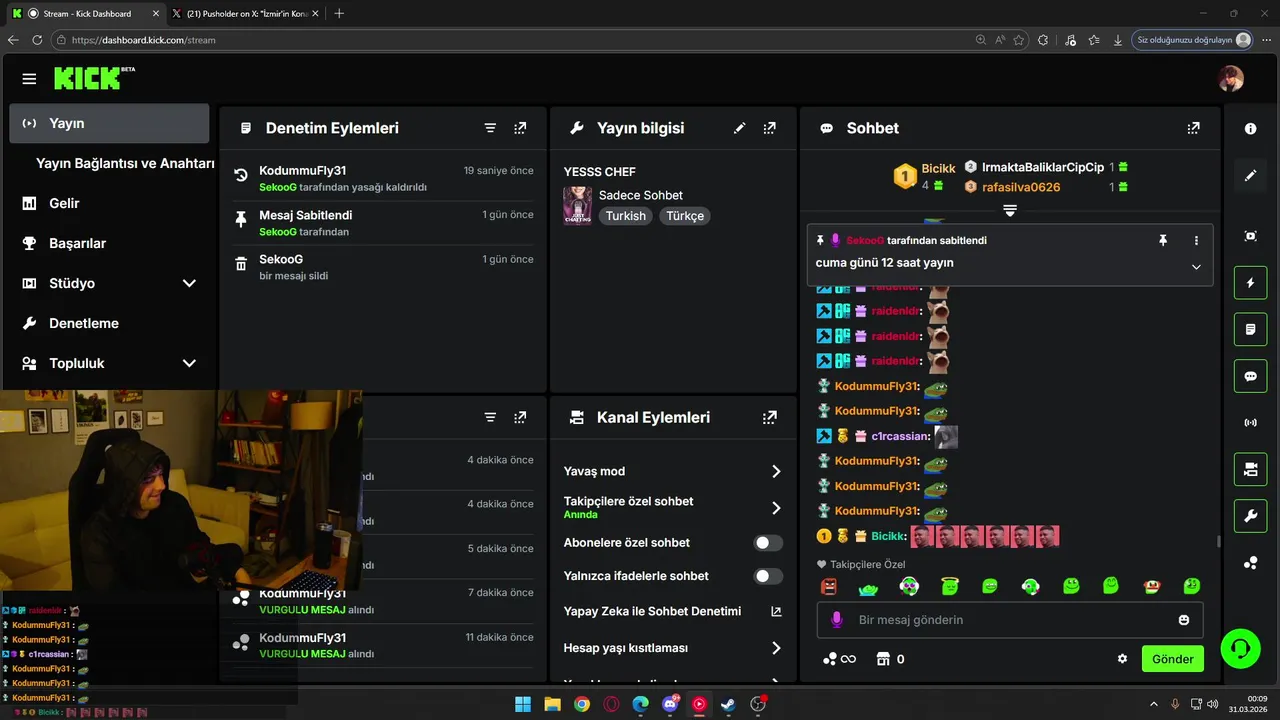Edit Yayın bilgisi with the pencil icon

click(x=740, y=128)
